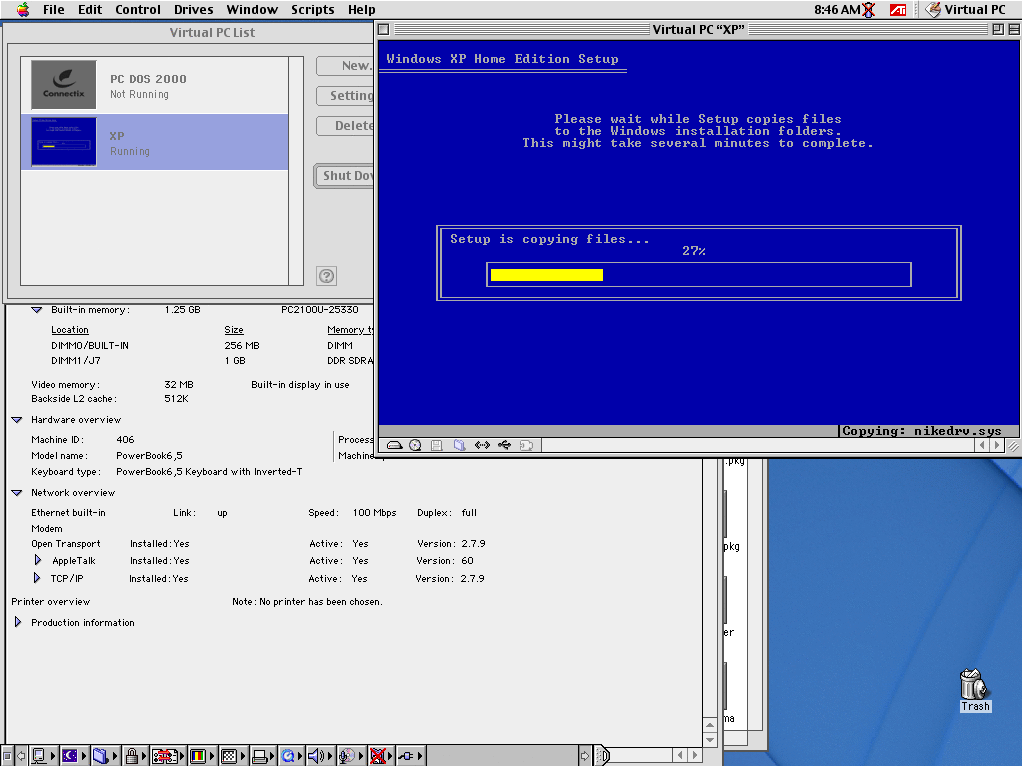Viewport: 1022px width, 766px height.
Task: Toggle the collapse box of Virtual PC XP window
Action: tap(1014, 29)
